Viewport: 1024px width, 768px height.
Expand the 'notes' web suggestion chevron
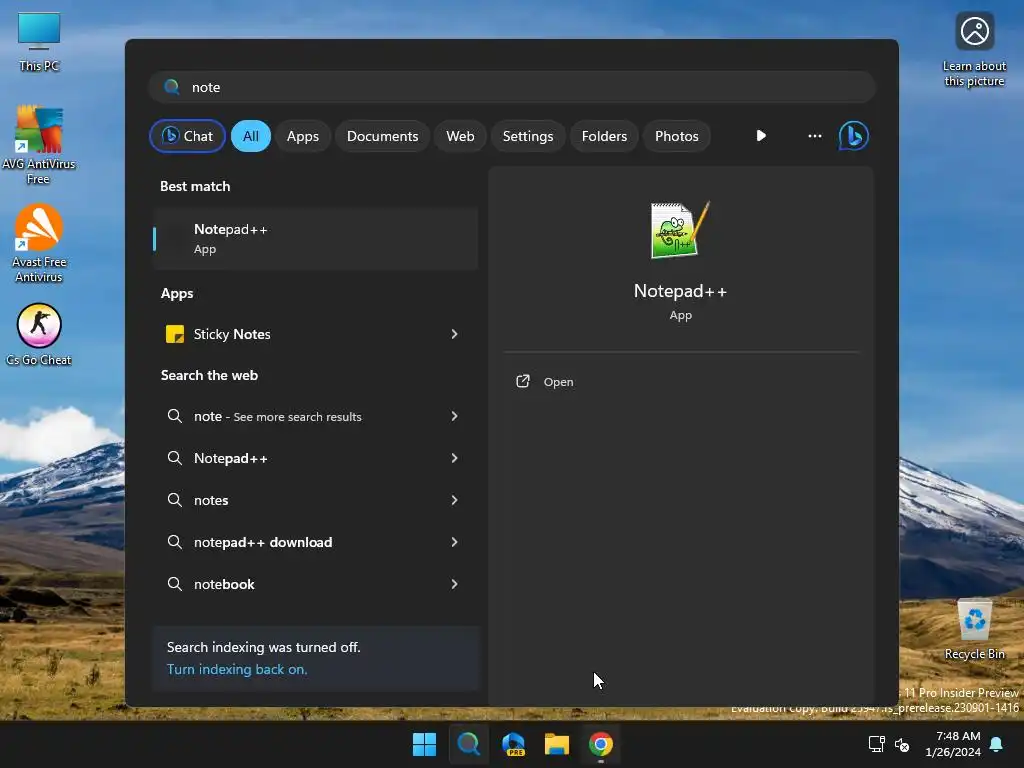tap(454, 500)
